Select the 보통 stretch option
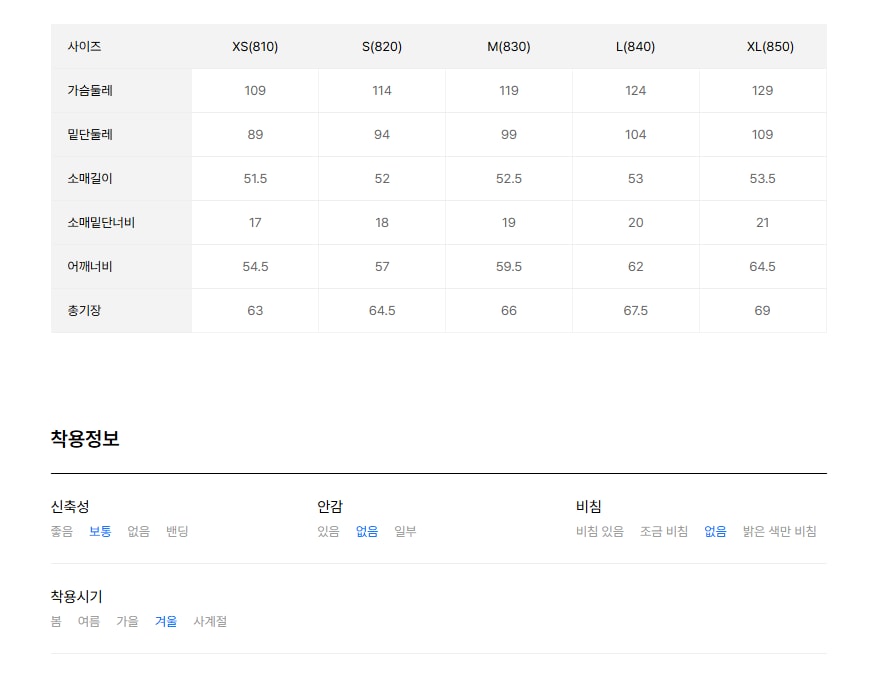 [x=100, y=531]
